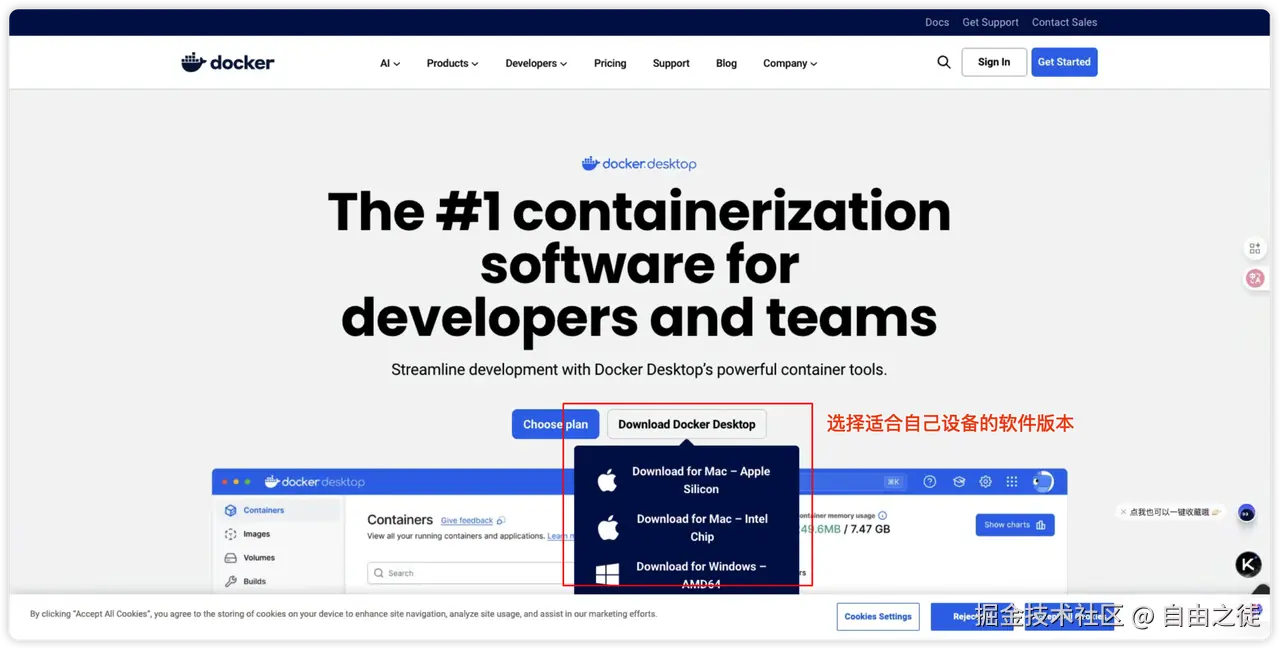
Task: Click the Builds wrench icon in the sidebar
Action: click(231, 581)
